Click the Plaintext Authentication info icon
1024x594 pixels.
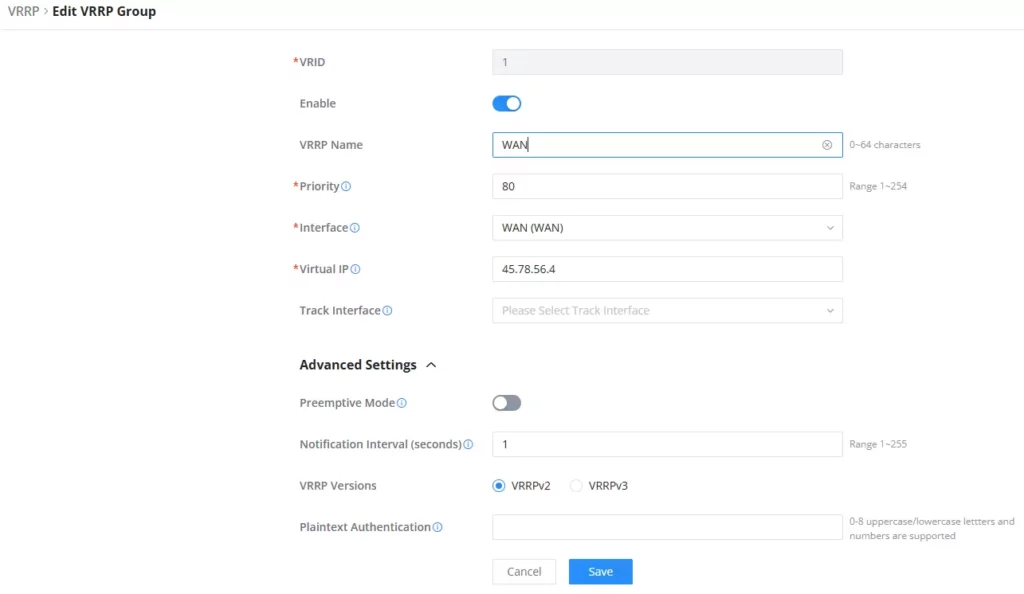[x=438, y=527]
